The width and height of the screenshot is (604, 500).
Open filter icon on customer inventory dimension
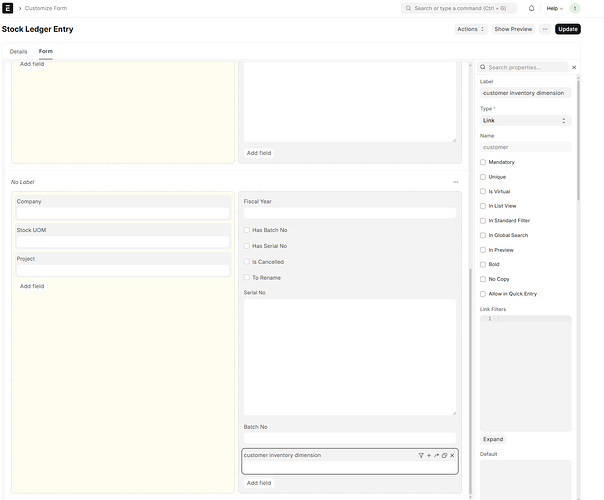[421, 455]
